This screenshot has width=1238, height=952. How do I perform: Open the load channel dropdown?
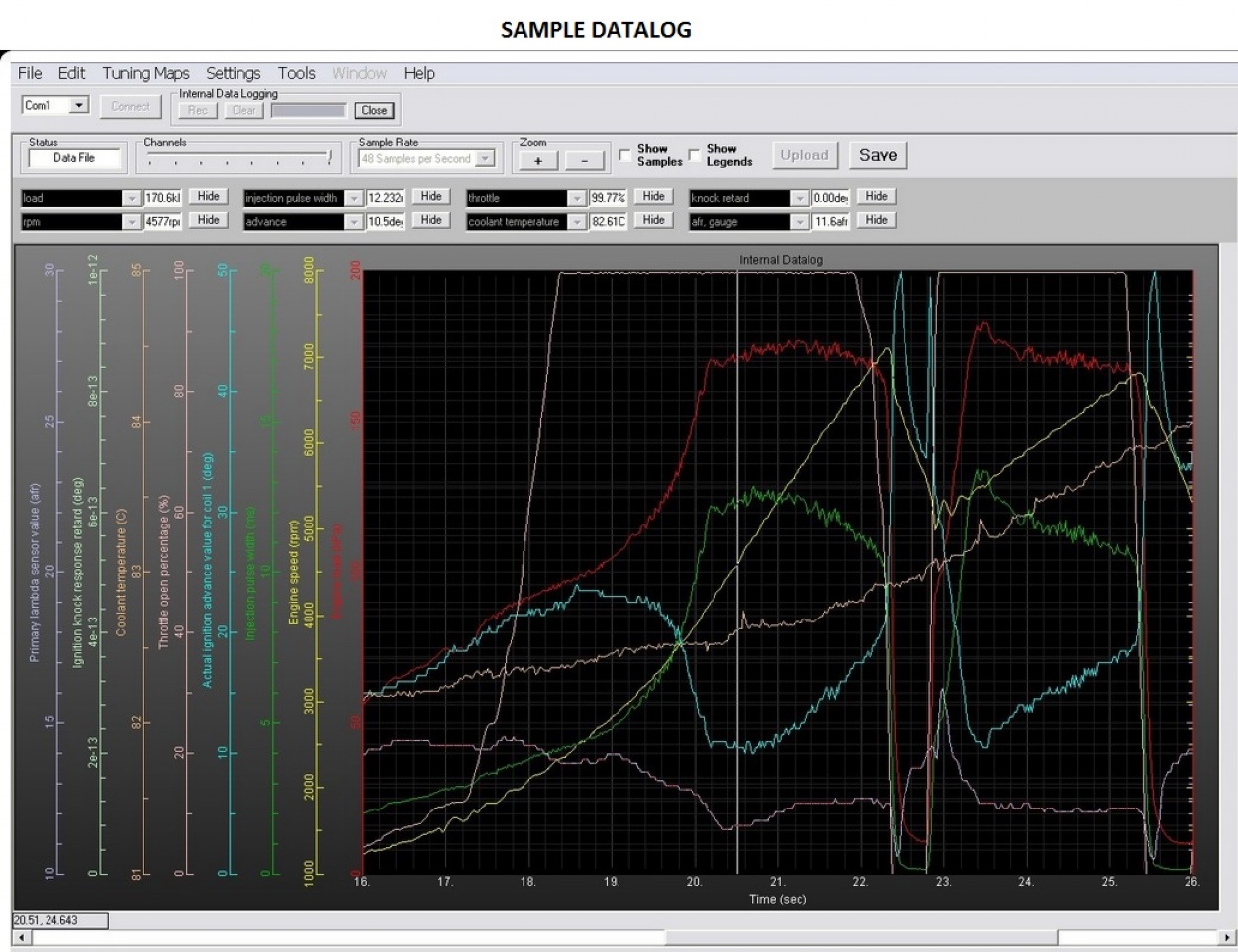tap(132, 198)
